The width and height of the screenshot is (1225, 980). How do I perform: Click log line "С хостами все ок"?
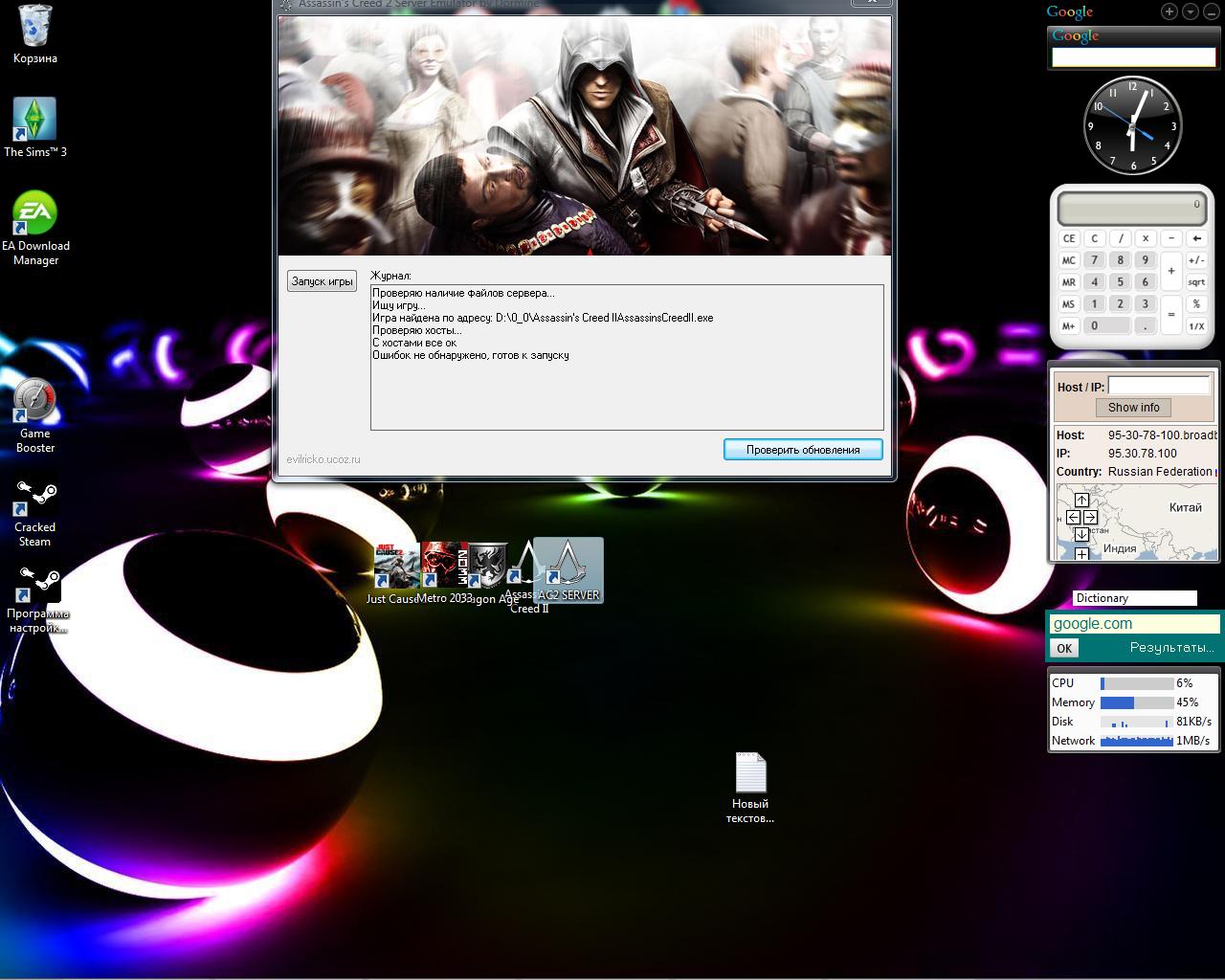(414, 343)
